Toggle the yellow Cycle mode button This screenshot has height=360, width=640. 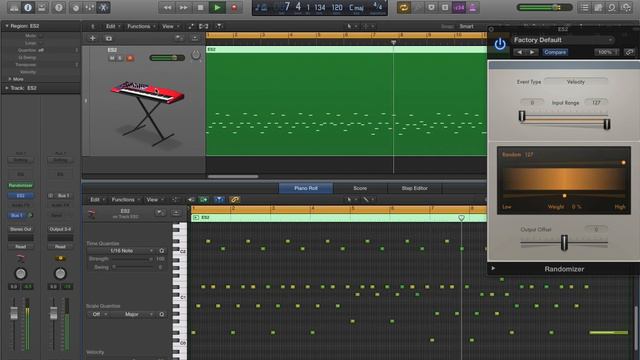[404, 7]
